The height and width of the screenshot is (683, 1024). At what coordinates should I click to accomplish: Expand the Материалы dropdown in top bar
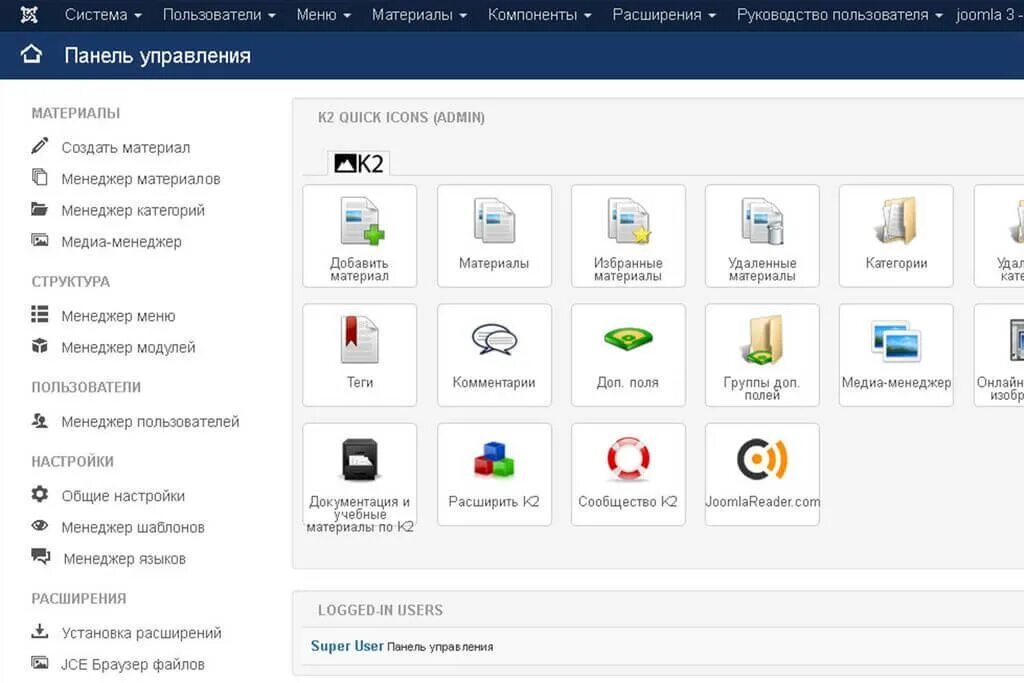[419, 14]
